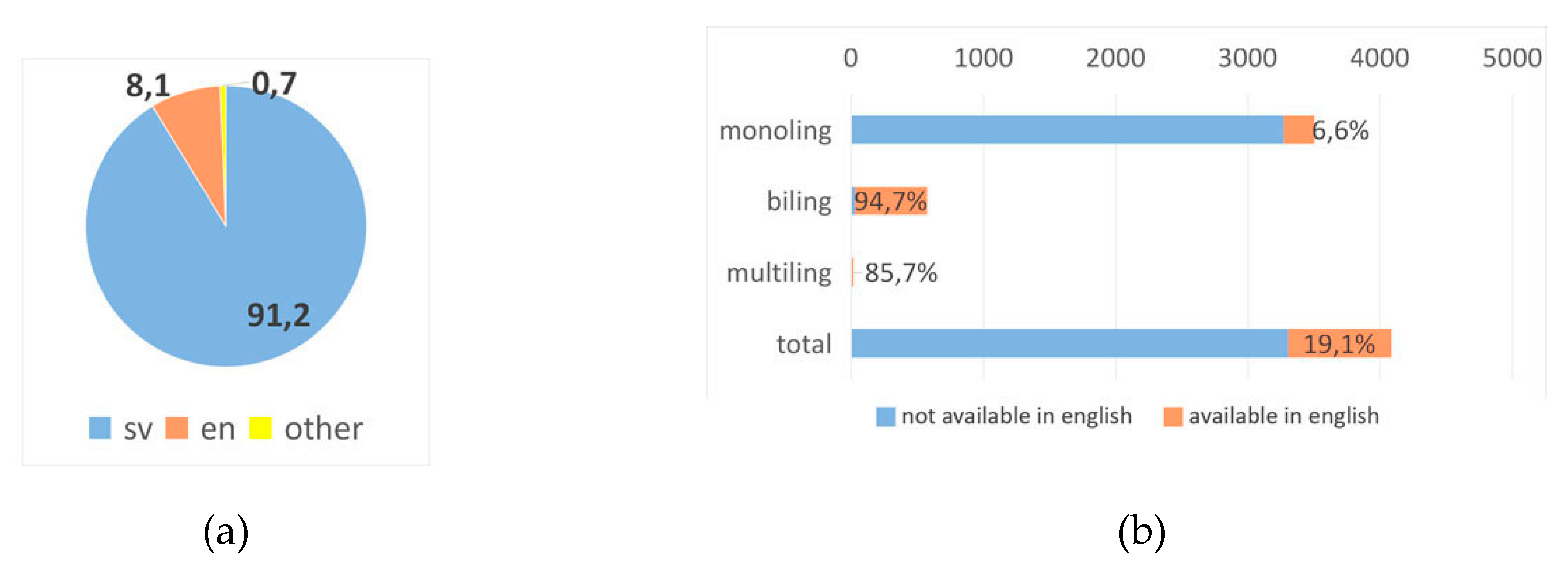Screen dimensions: 1568x569
Task: Click the 5000 axis tick label
Action: tap(1511, 58)
